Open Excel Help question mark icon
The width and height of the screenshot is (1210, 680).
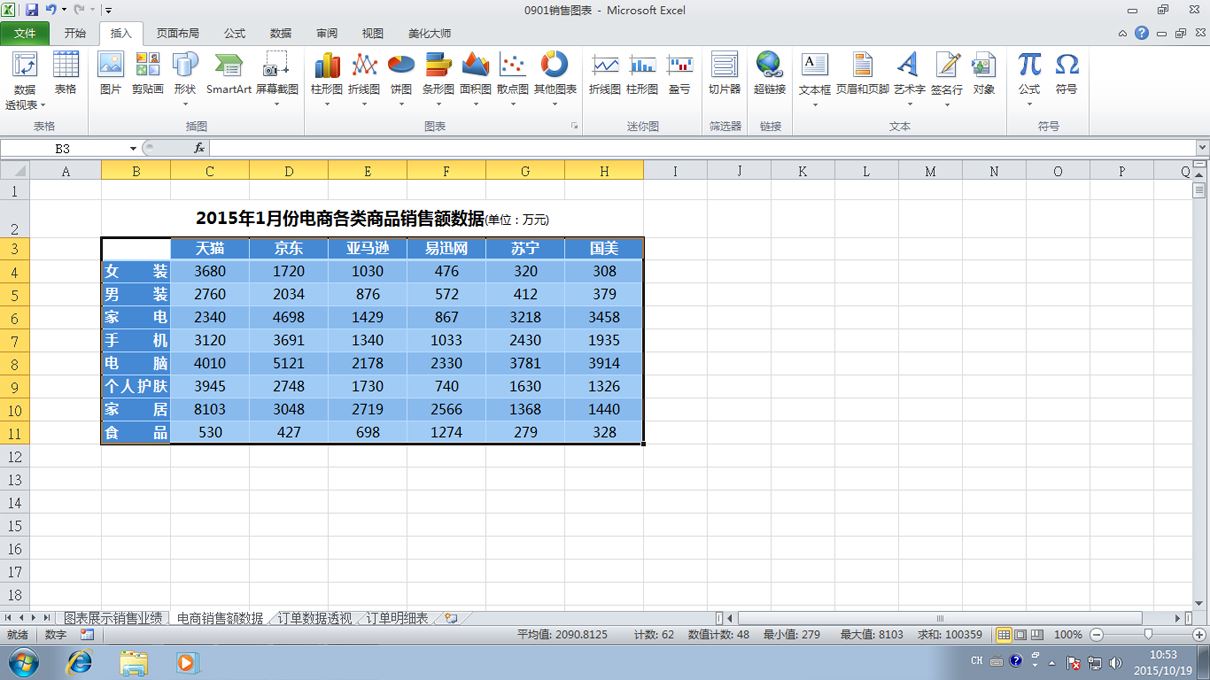point(1141,33)
